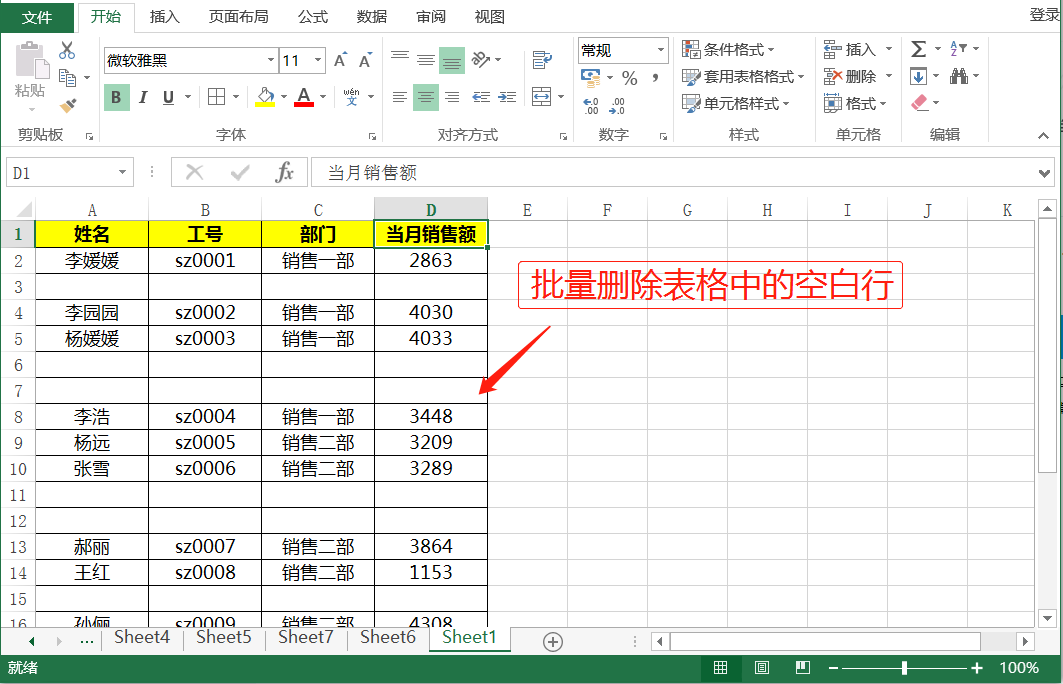
Task: Click the AutoSum sigma icon
Action: click(x=919, y=49)
